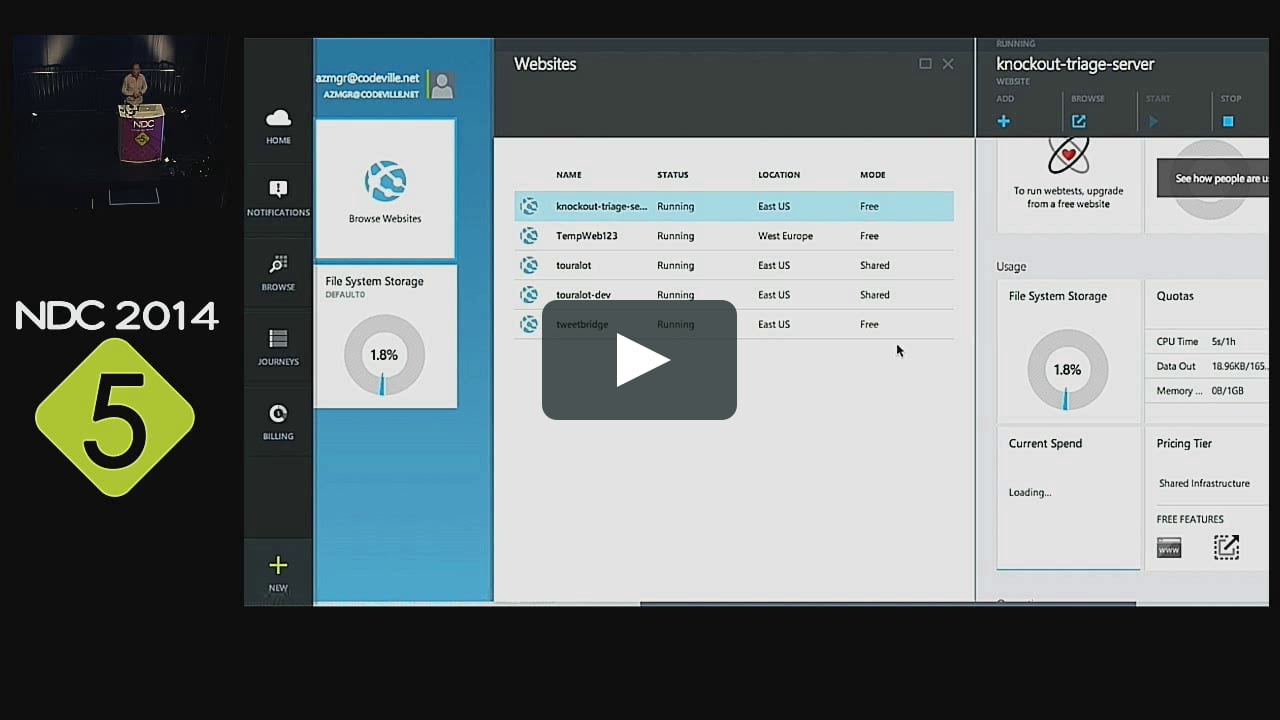Open the Quotas tile heading
The image size is (1280, 720).
[x=1175, y=296]
